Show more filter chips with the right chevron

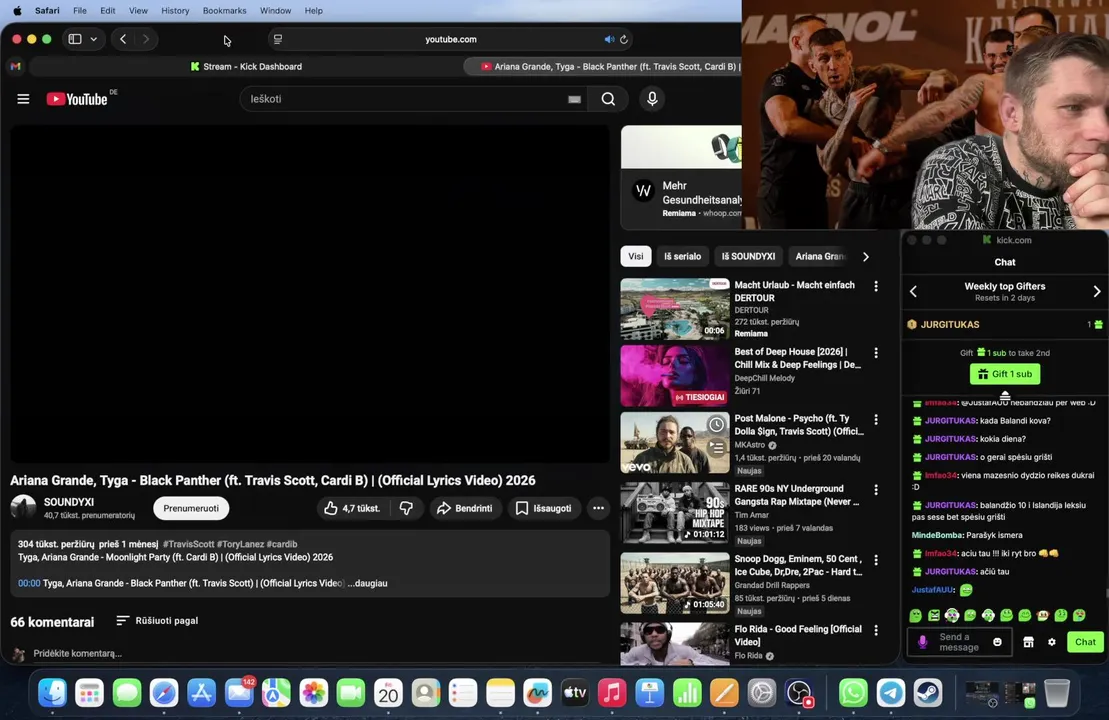click(x=866, y=257)
